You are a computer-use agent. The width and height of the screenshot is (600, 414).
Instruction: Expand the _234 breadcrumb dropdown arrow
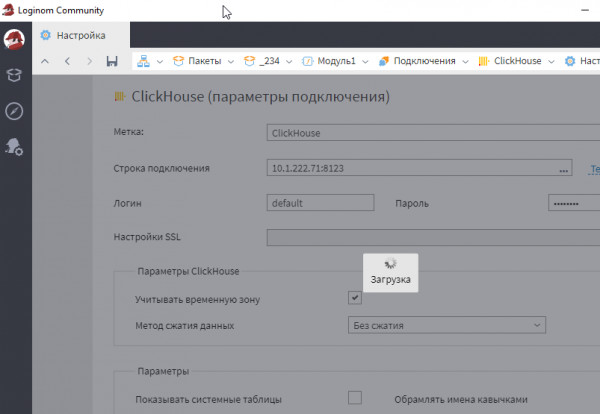(x=289, y=62)
